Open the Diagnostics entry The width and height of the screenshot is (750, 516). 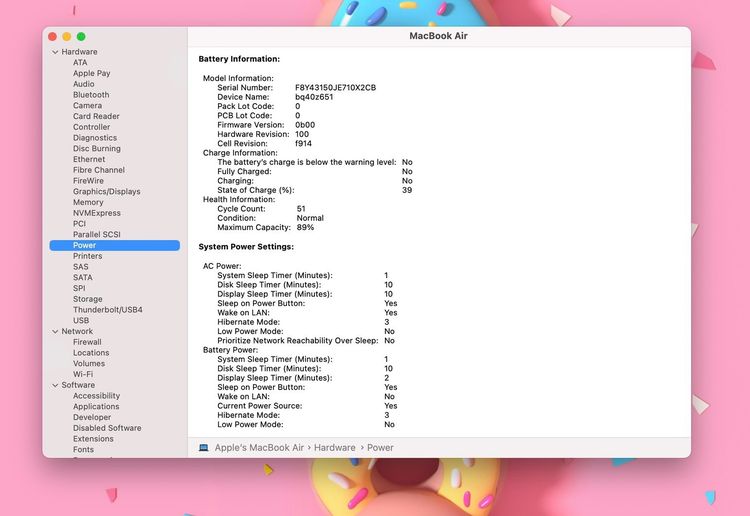click(95, 138)
